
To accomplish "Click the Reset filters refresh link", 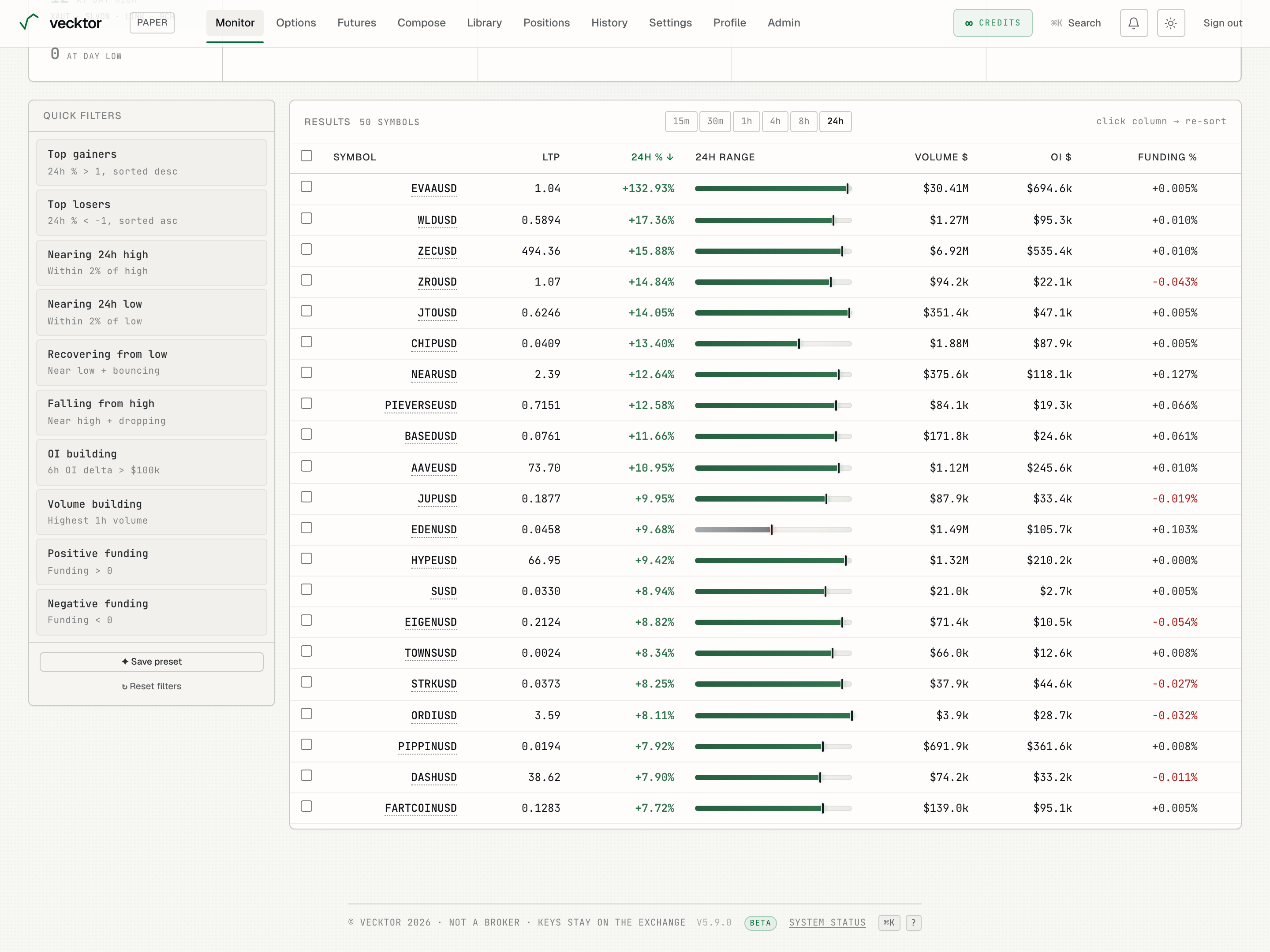I will click(x=152, y=686).
